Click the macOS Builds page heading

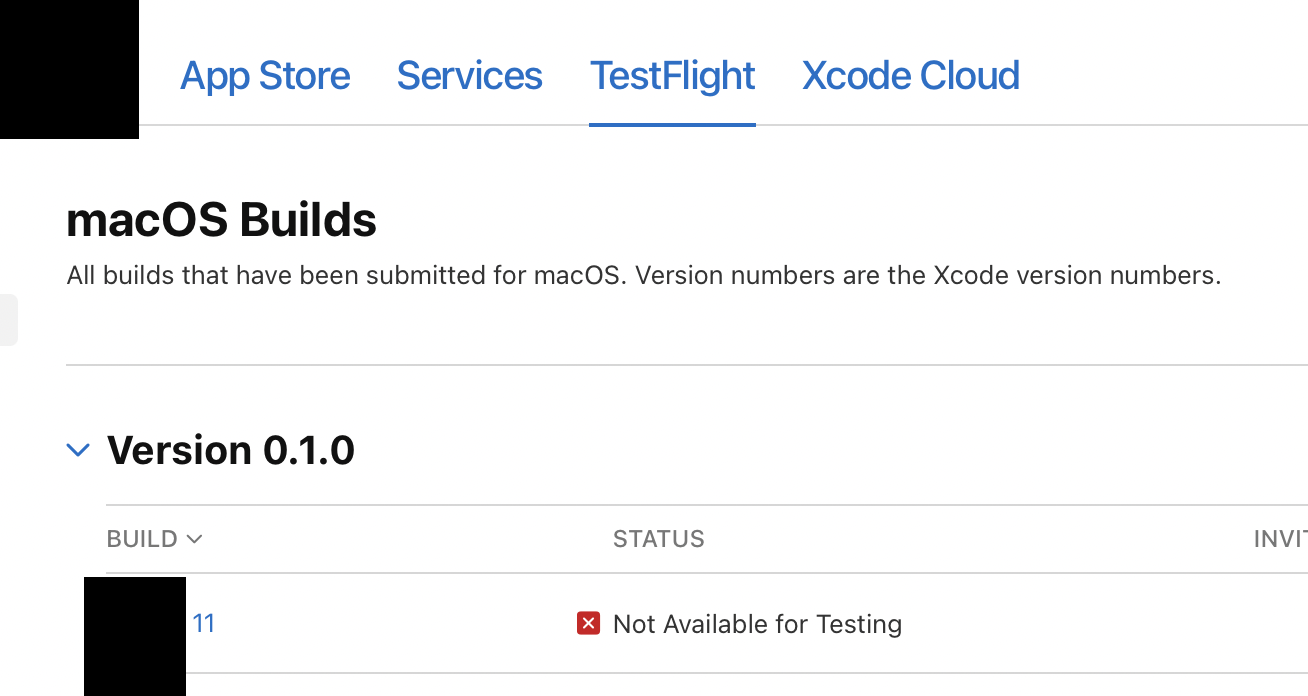221,221
